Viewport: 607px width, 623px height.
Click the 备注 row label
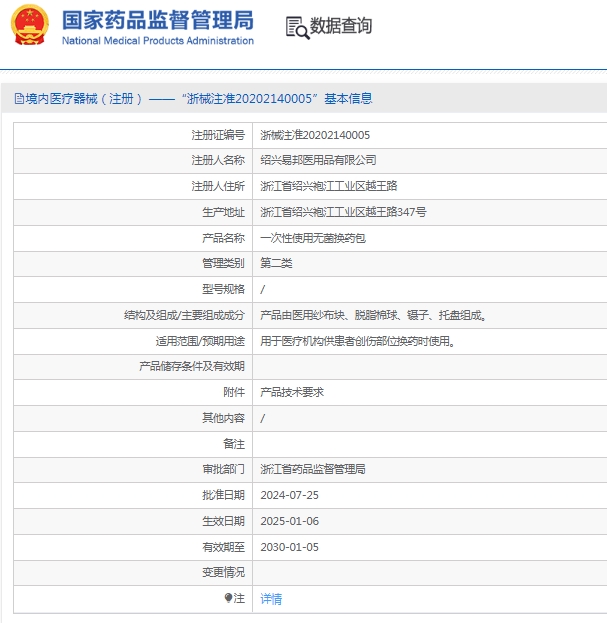click(x=234, y=444)
